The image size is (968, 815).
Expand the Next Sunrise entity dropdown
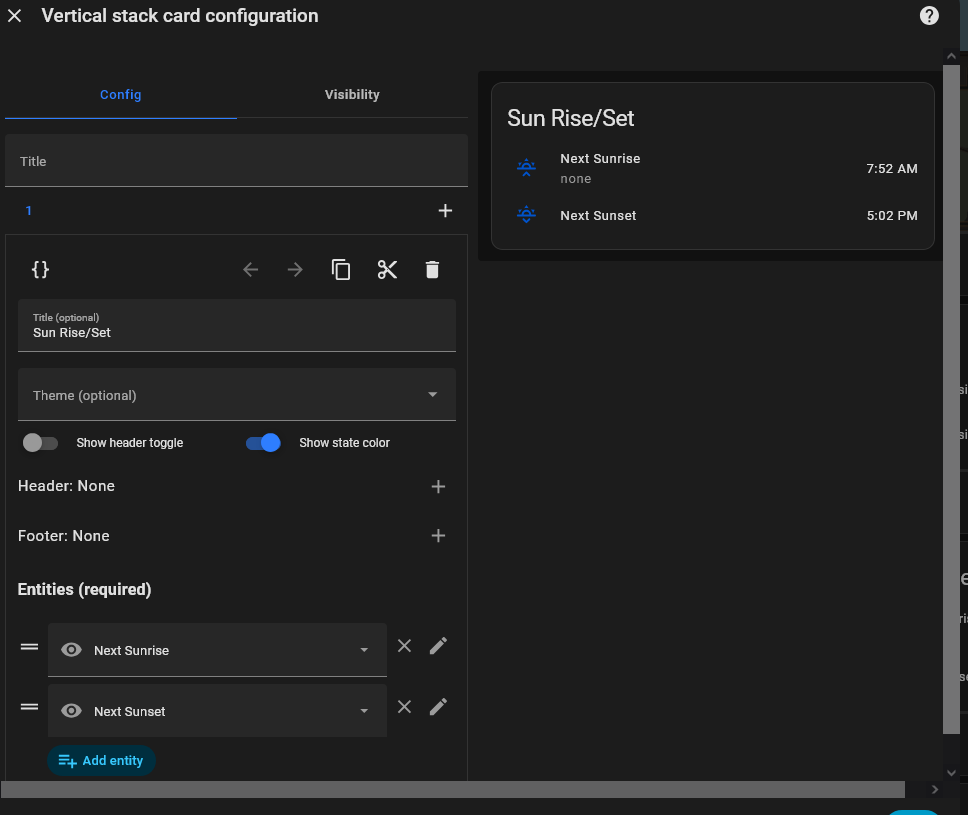tap(364, 651)
